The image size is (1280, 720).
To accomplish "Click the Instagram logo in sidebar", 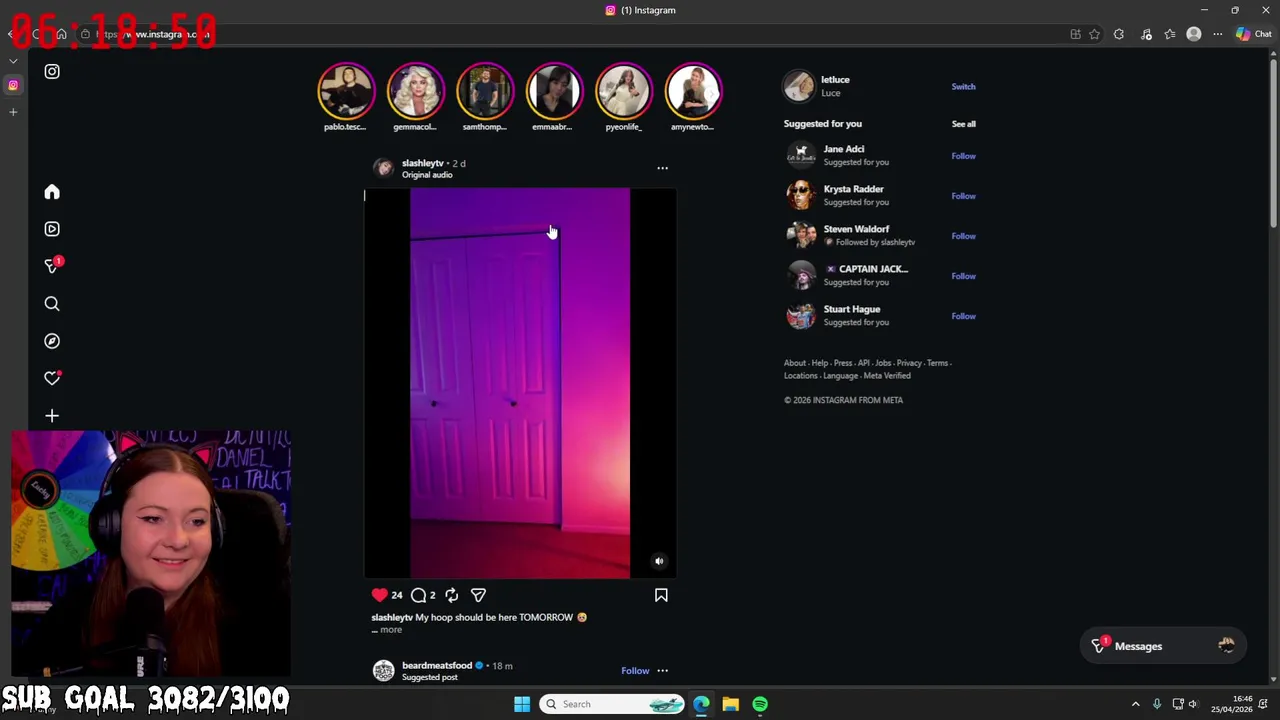I will coord(52,72).
